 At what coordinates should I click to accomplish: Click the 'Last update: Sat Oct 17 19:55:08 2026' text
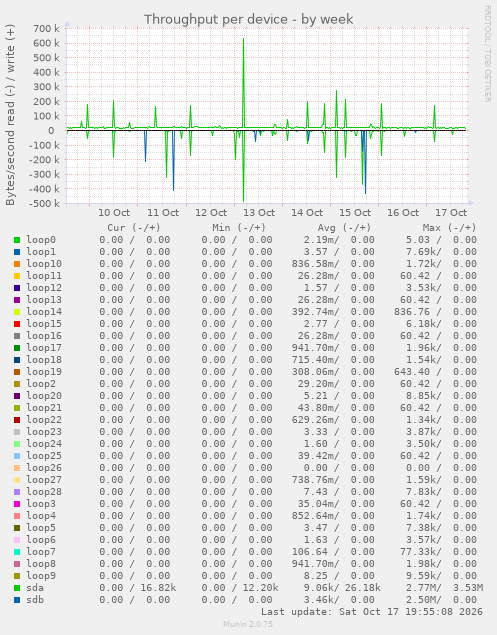[372, 612]
